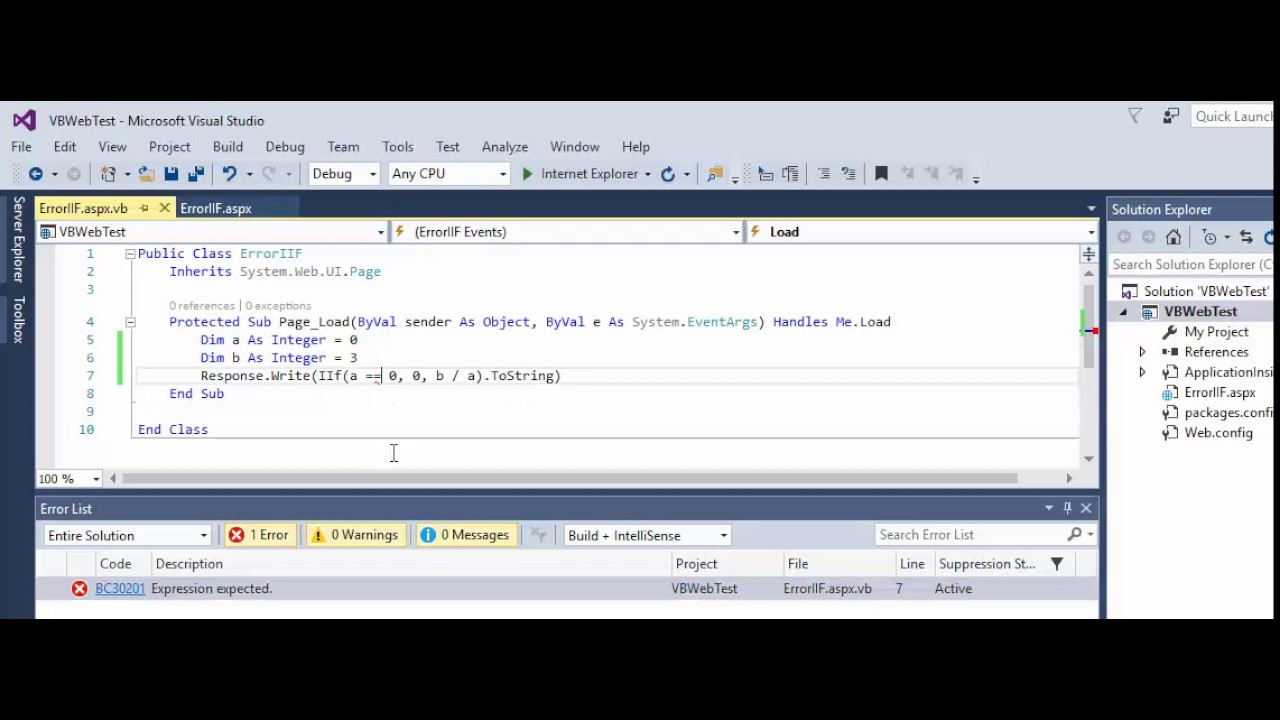
Task: Click the editor vertical scrollbar thumb
Action: pyautogui.click(x=1089, y=324)
